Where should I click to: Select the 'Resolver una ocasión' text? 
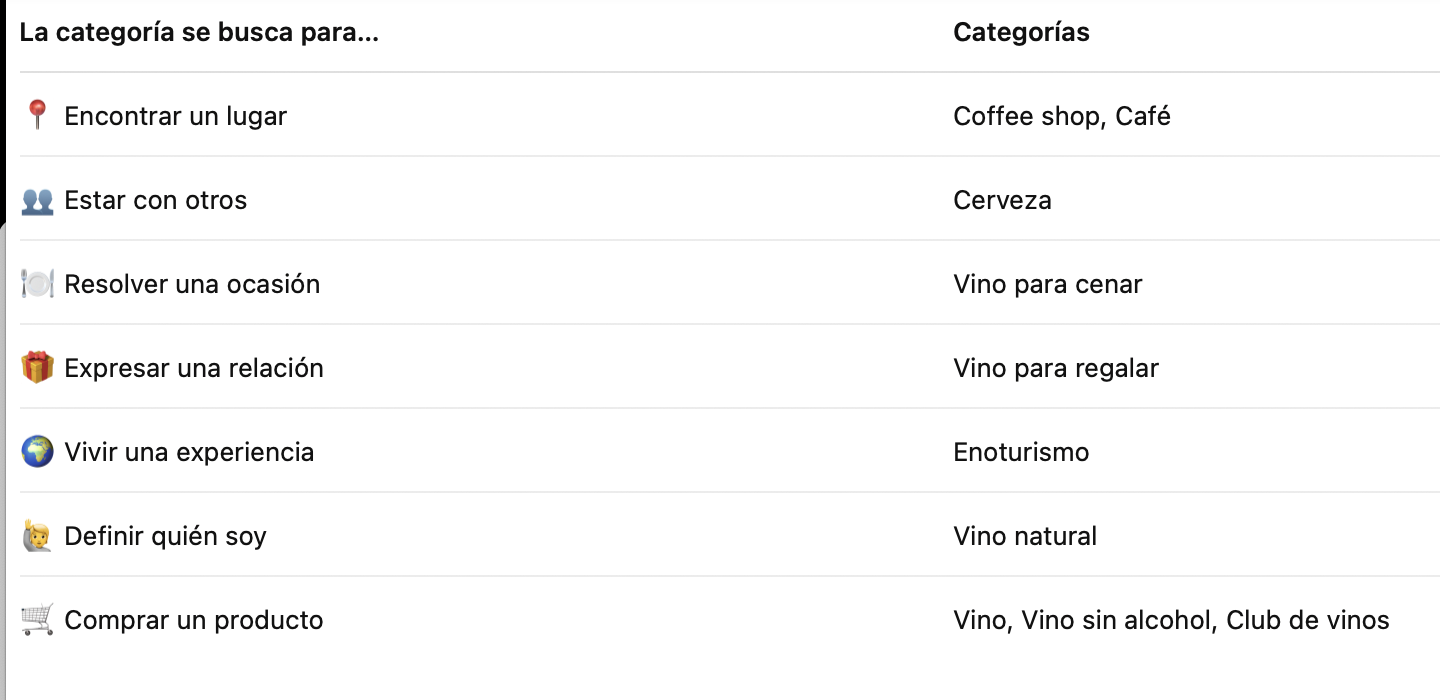[192, 284]
